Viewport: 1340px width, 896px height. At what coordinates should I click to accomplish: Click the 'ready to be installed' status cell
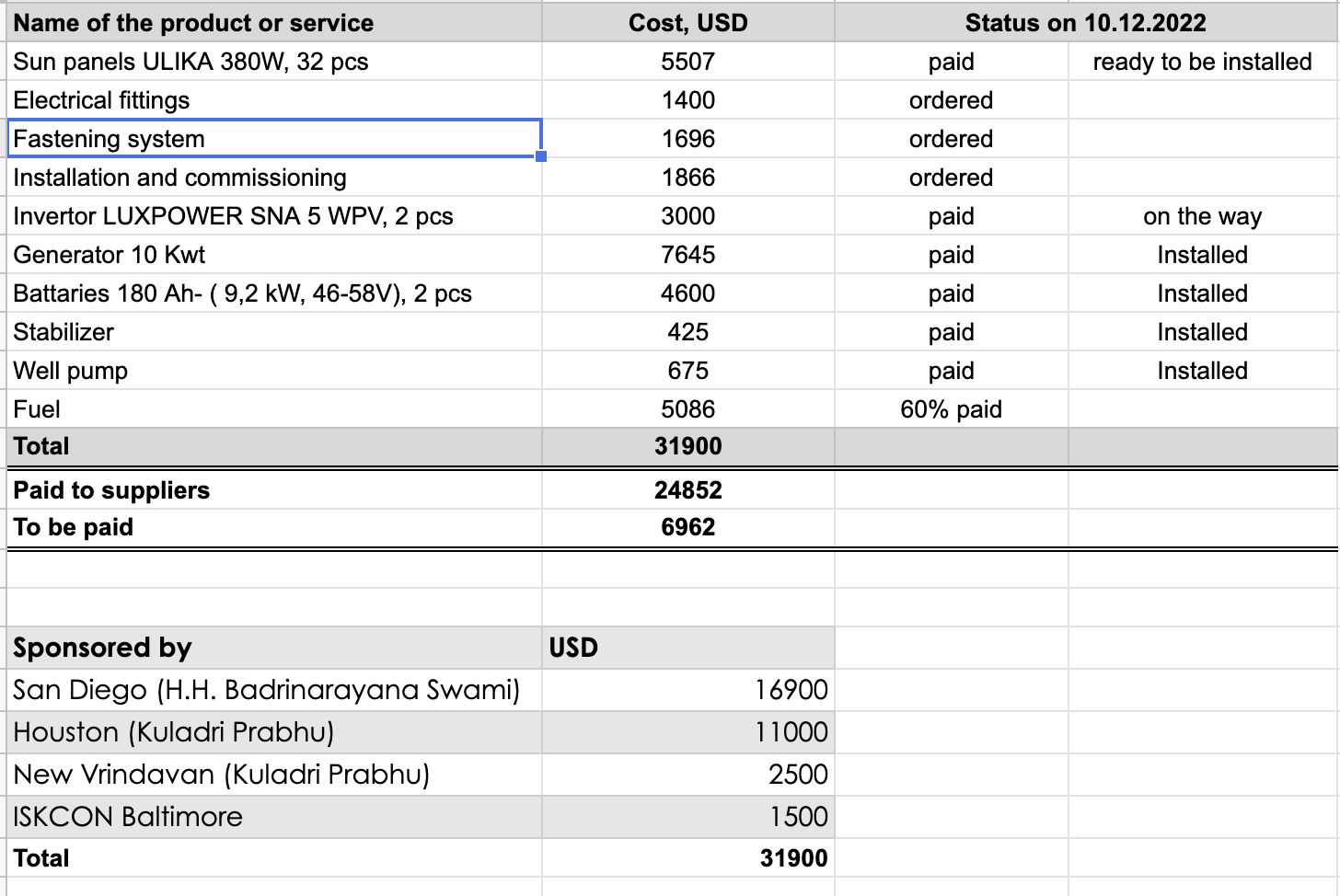pos(1203,62)
